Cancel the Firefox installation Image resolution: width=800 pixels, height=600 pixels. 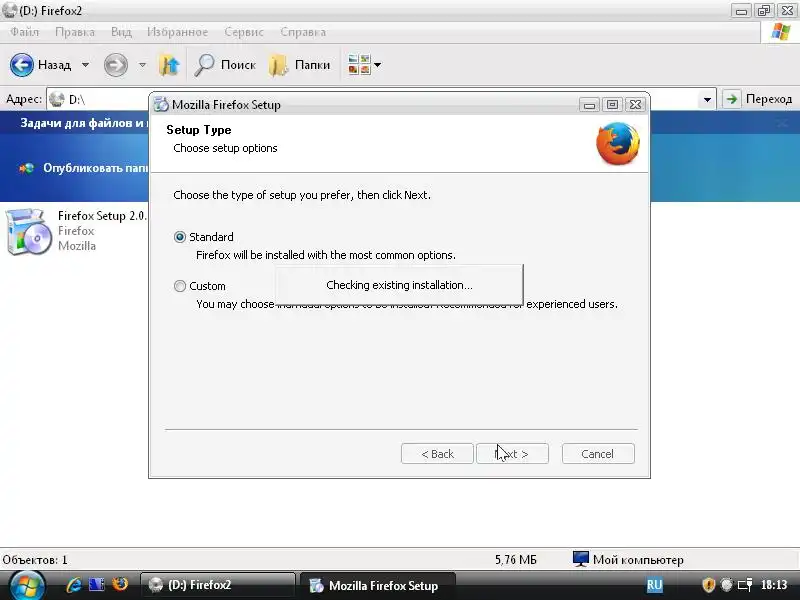click(598, 454)
